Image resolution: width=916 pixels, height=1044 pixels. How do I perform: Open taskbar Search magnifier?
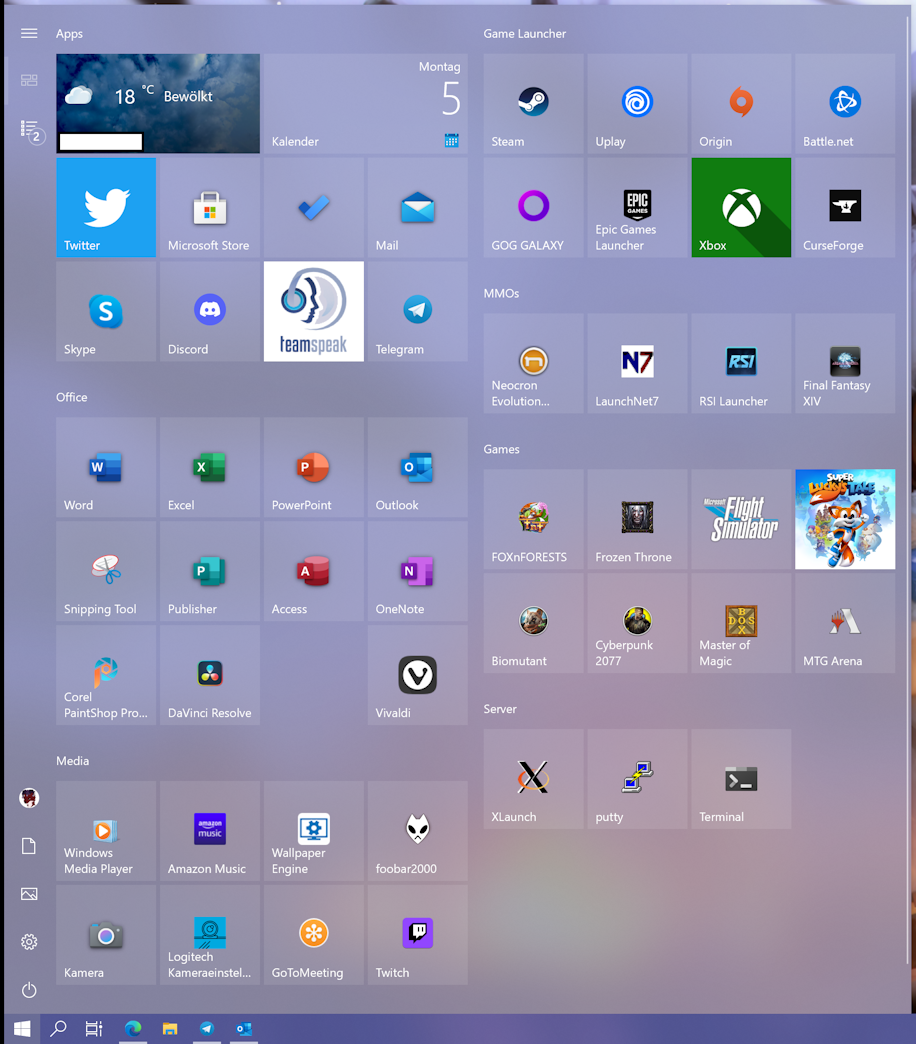coord(58,1029)
